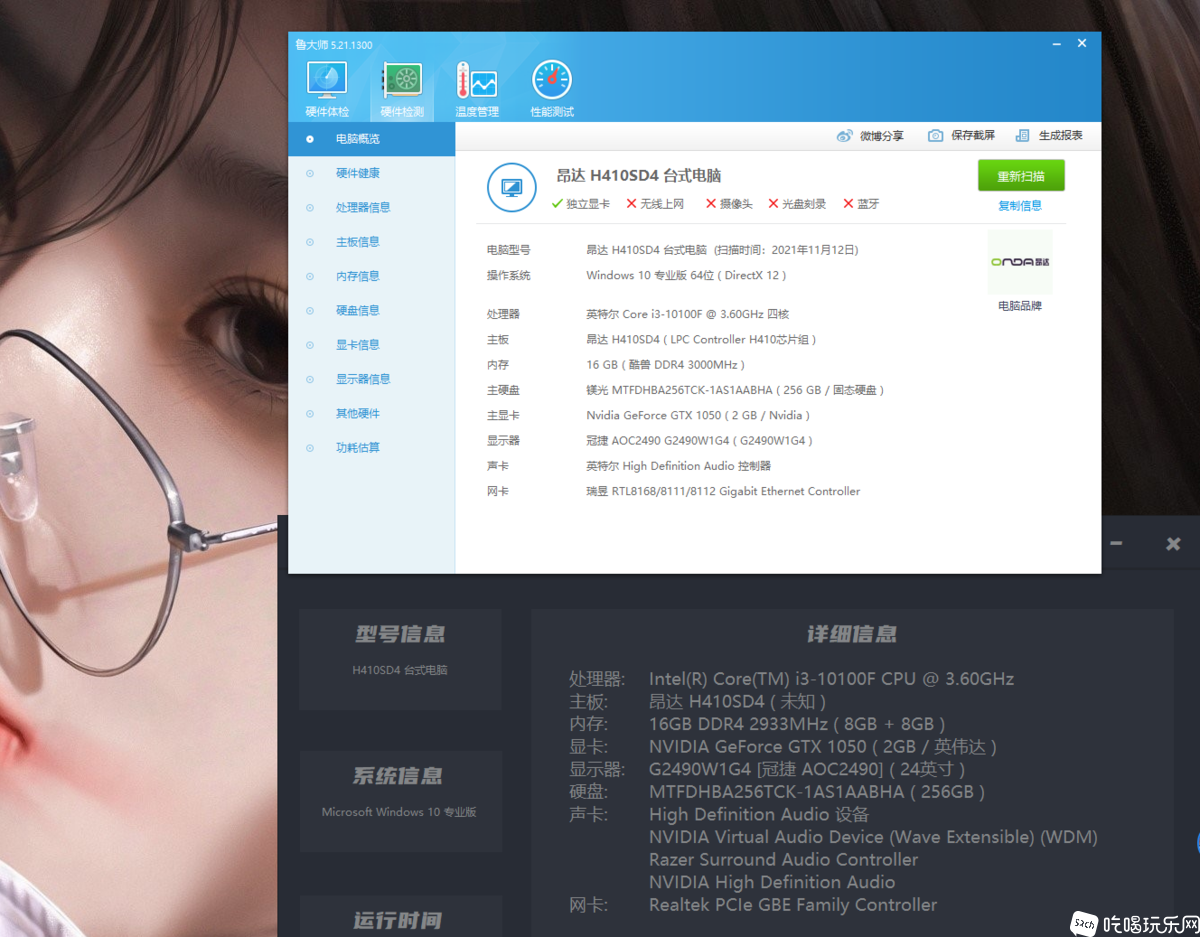The height and width of the screenshot is (937, 1200).
Task: Click the 扫描时间 2021年11月12日 model text
Action: [x=722, y=250]
